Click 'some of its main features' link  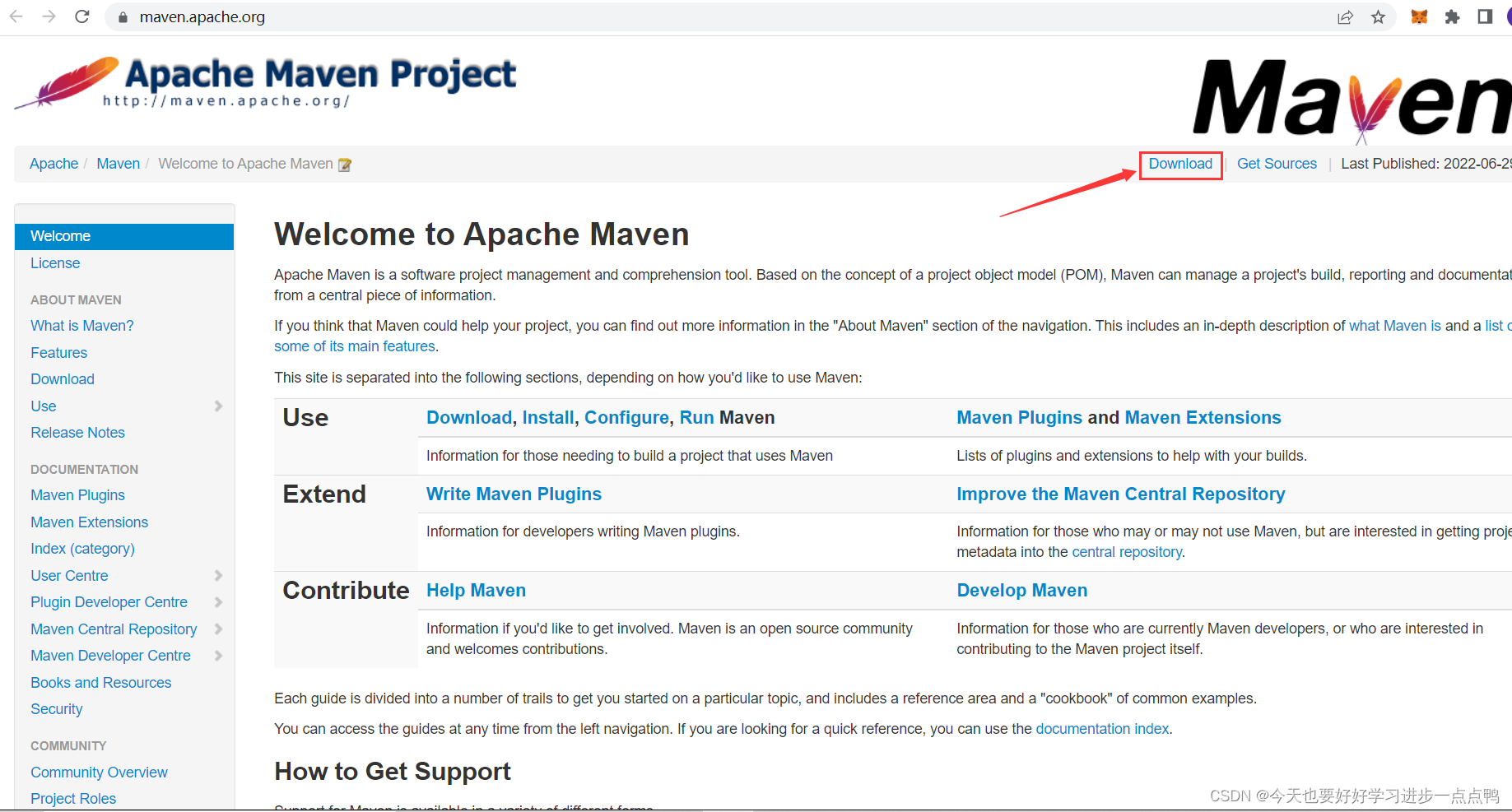pyautogui.click(x=355, y=346)
